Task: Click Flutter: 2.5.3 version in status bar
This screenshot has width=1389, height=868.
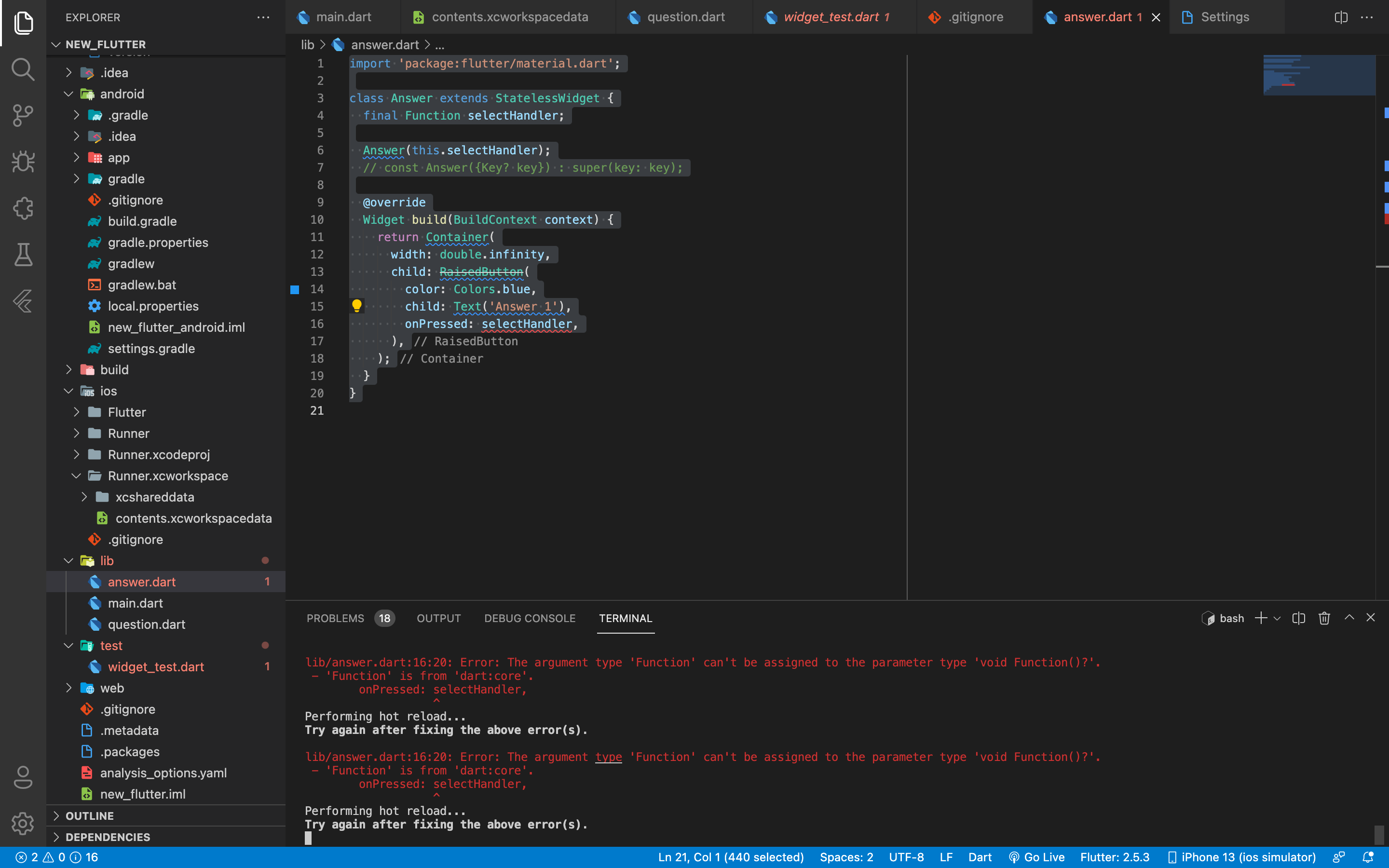Action: coord(1115,857)
